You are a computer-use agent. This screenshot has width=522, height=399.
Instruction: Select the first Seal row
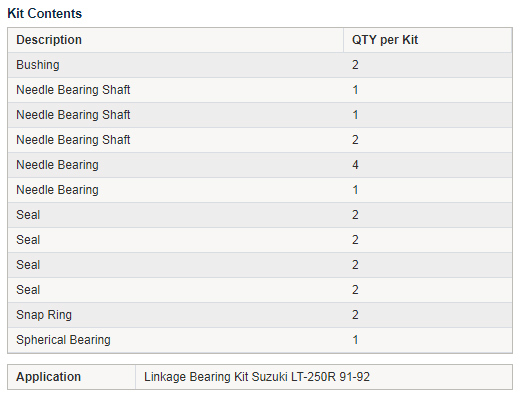click(260, 215)
